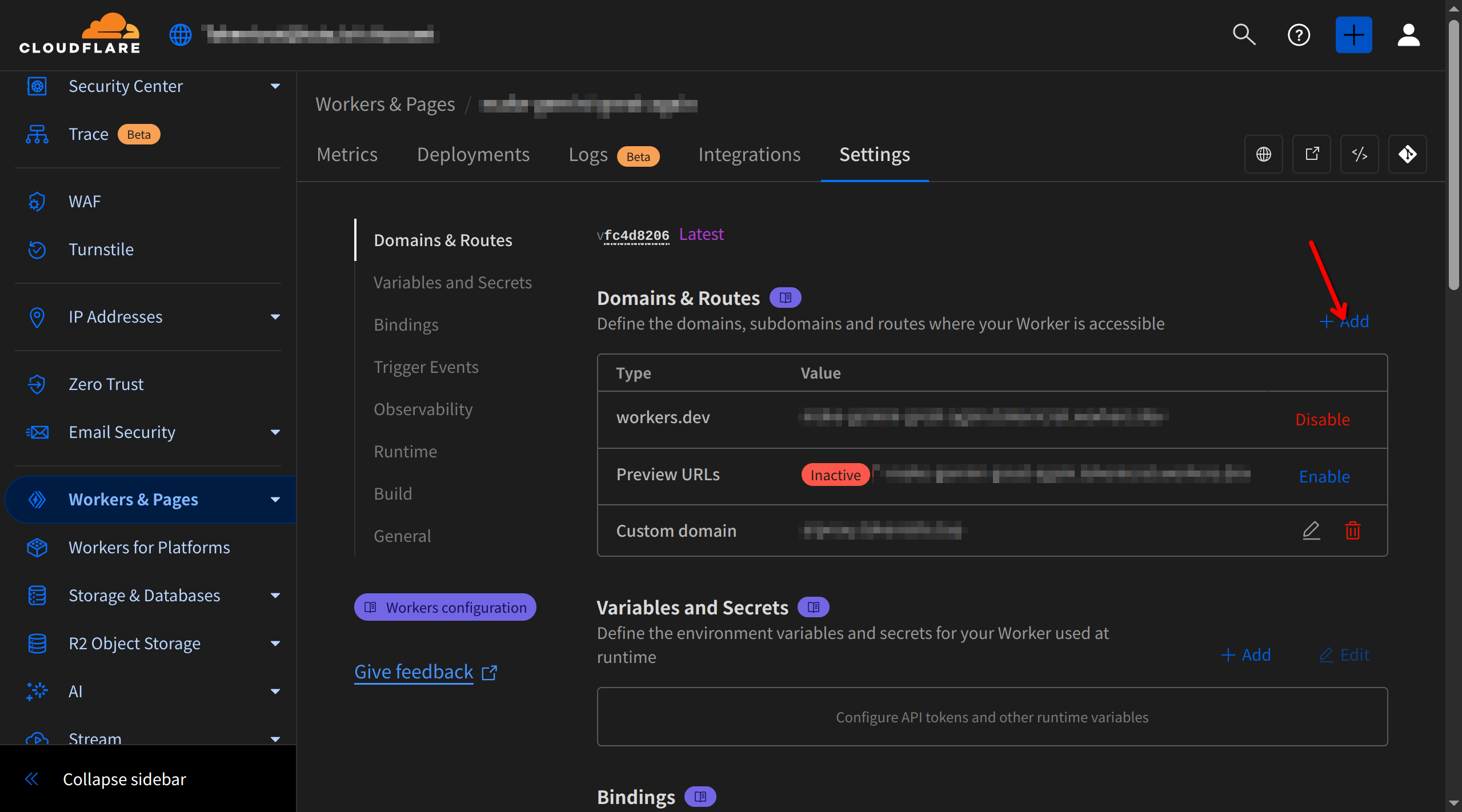Disable the workers.dev route
The image size is (1462, 812).
coord(1323,419)
